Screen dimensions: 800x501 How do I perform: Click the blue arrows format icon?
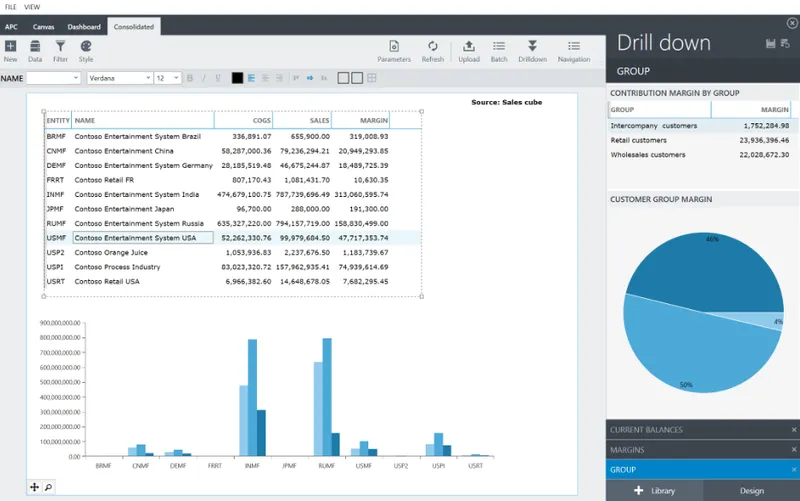(x=310, y=78)
